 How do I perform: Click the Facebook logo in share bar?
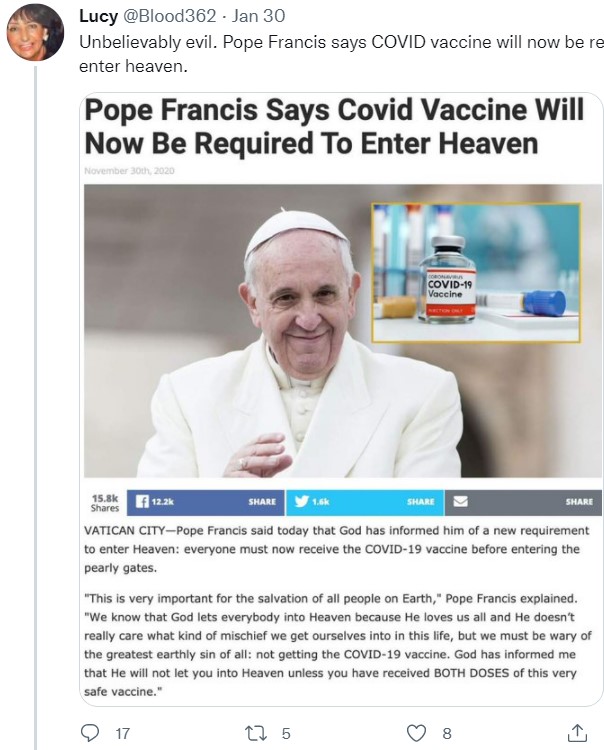[142, 501]
